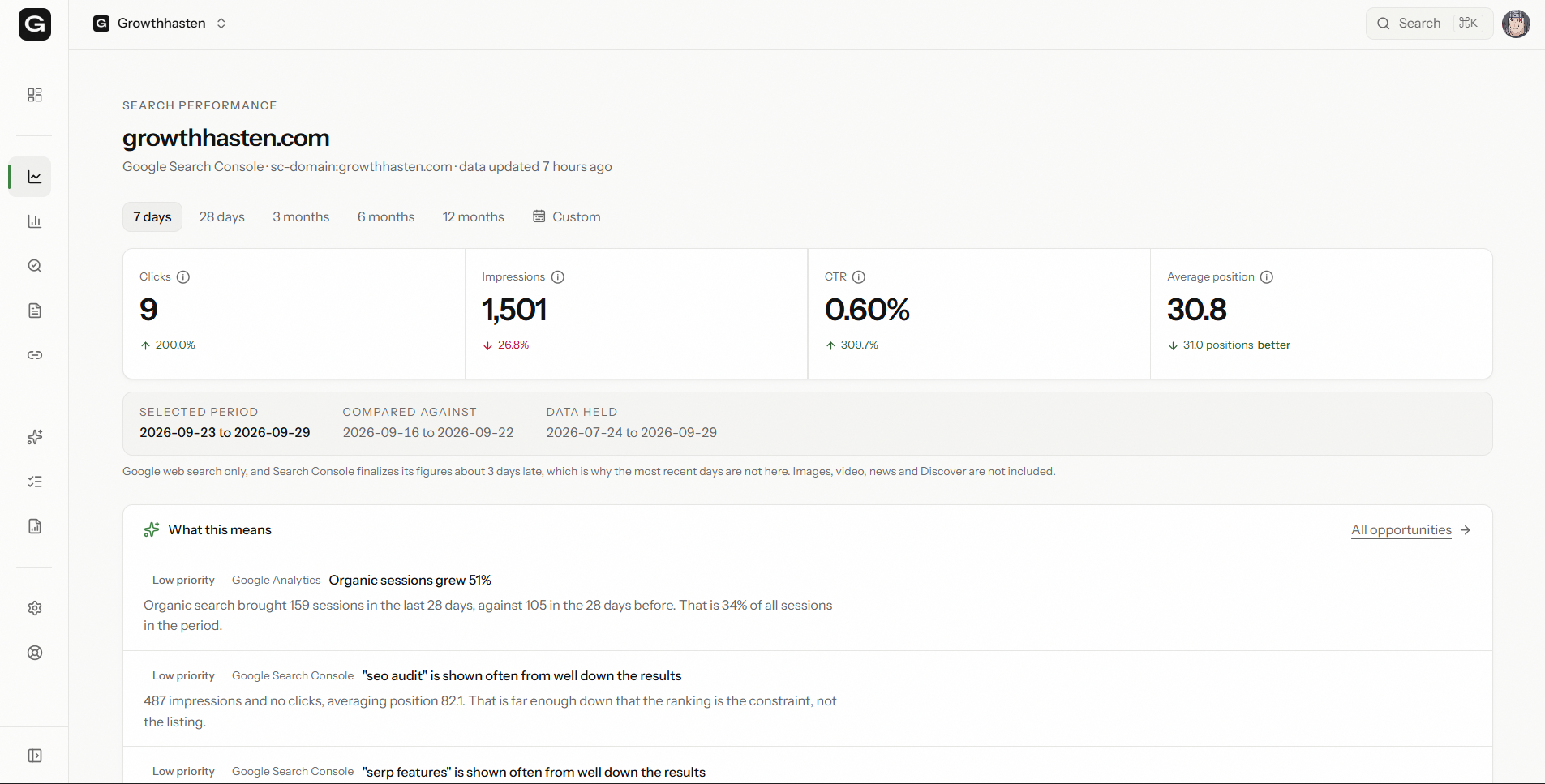Screen dimensions: 1545x784
Task: Switch to the 28 days range
Action: 222,217
